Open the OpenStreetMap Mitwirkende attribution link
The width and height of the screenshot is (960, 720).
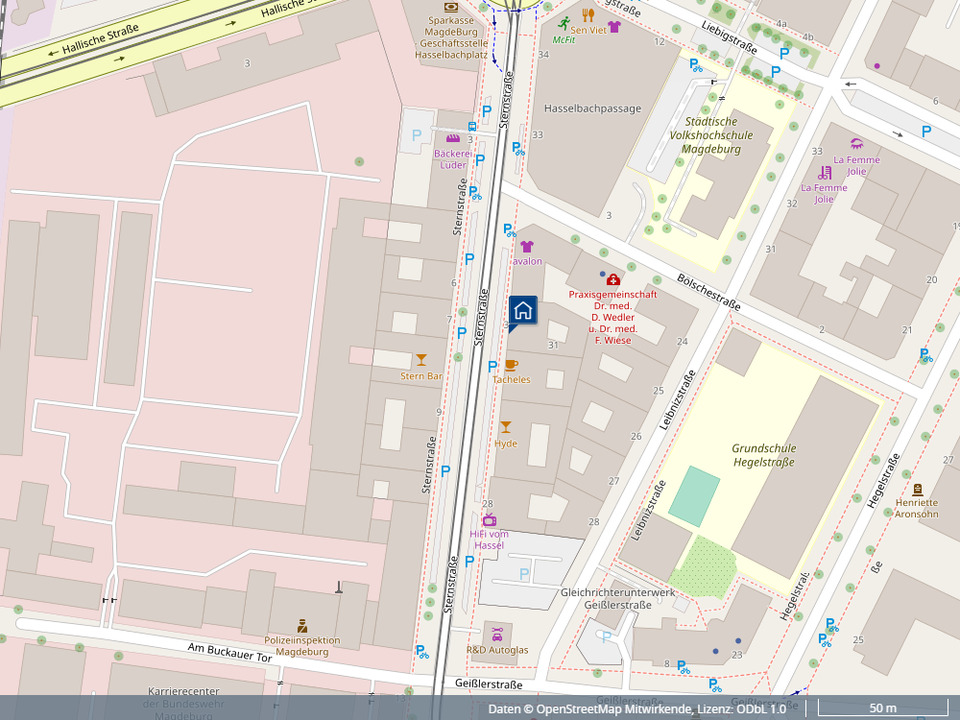coord(614,709)
